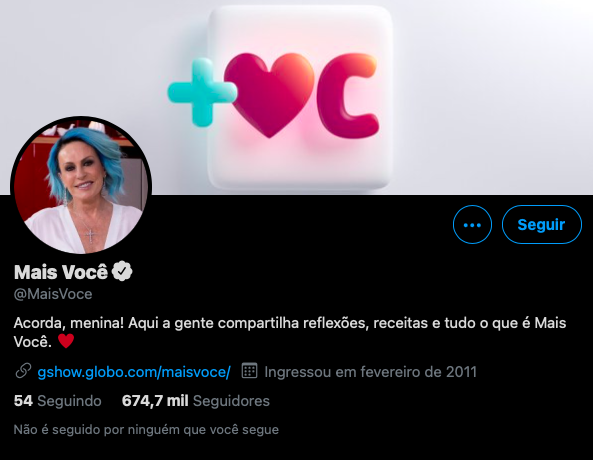Click the @MaisVoce handle text
The height and width of the screenshot is (460, 593).
pos(53,294)
